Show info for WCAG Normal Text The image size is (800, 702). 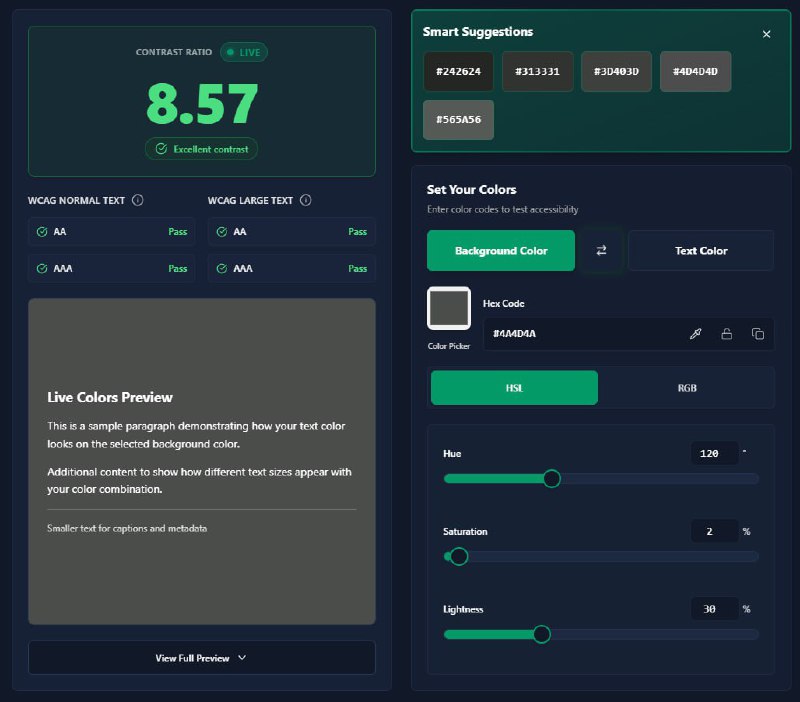point(138,200)
